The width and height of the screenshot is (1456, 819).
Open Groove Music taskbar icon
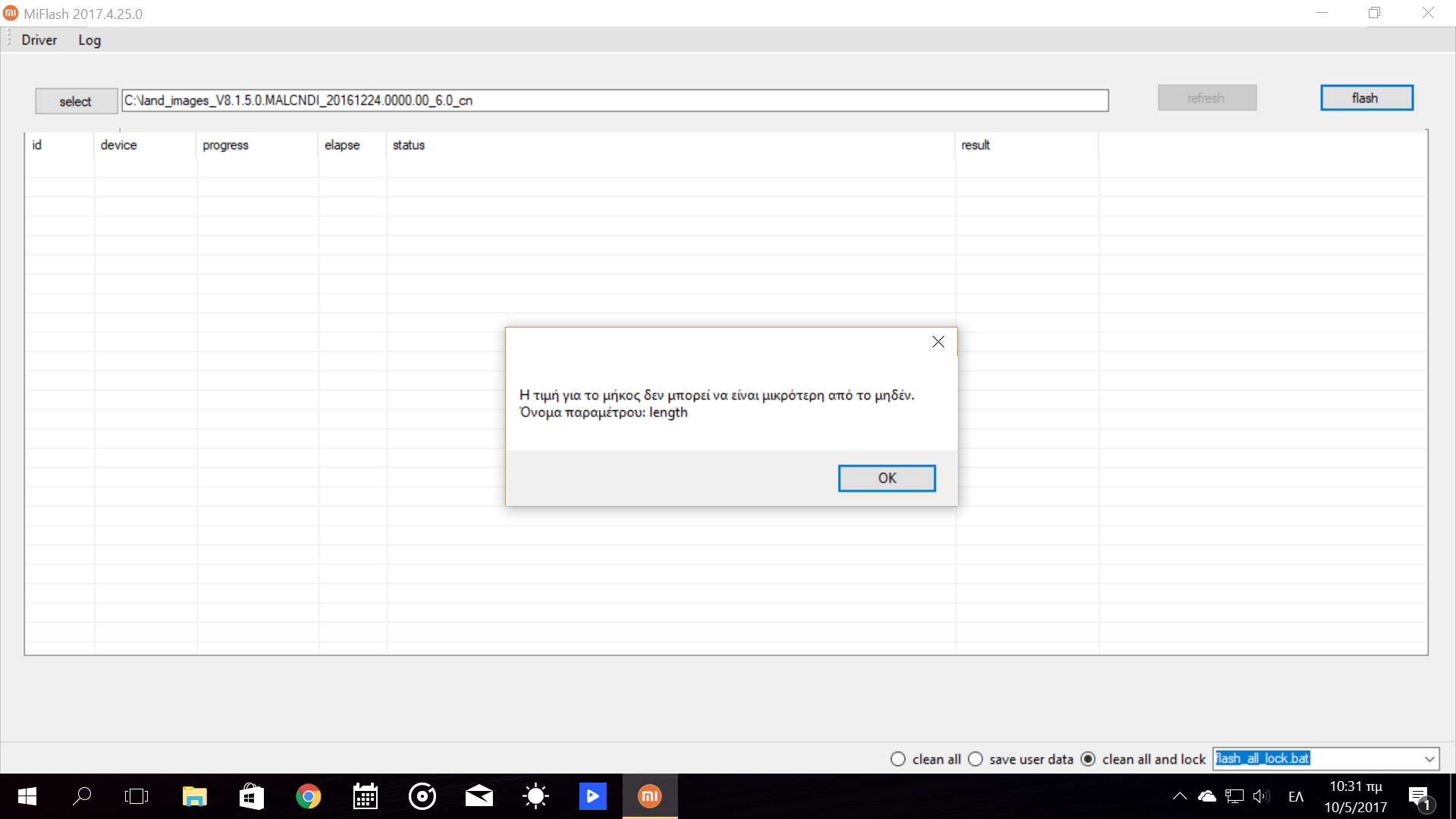tap(422, 796)
